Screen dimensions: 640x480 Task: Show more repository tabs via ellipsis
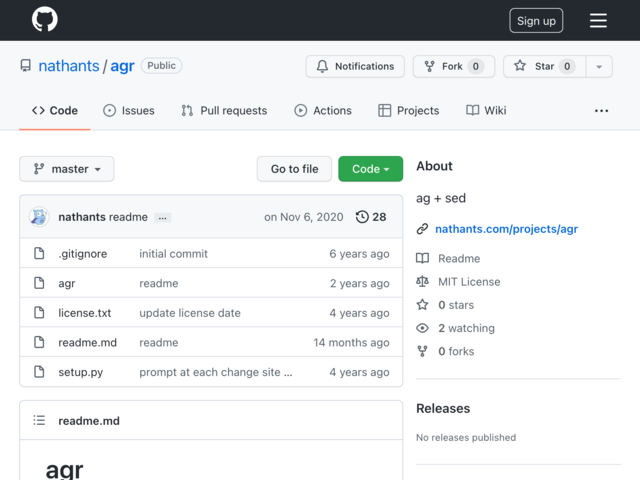pyautogui.click(x=601, y=111)
